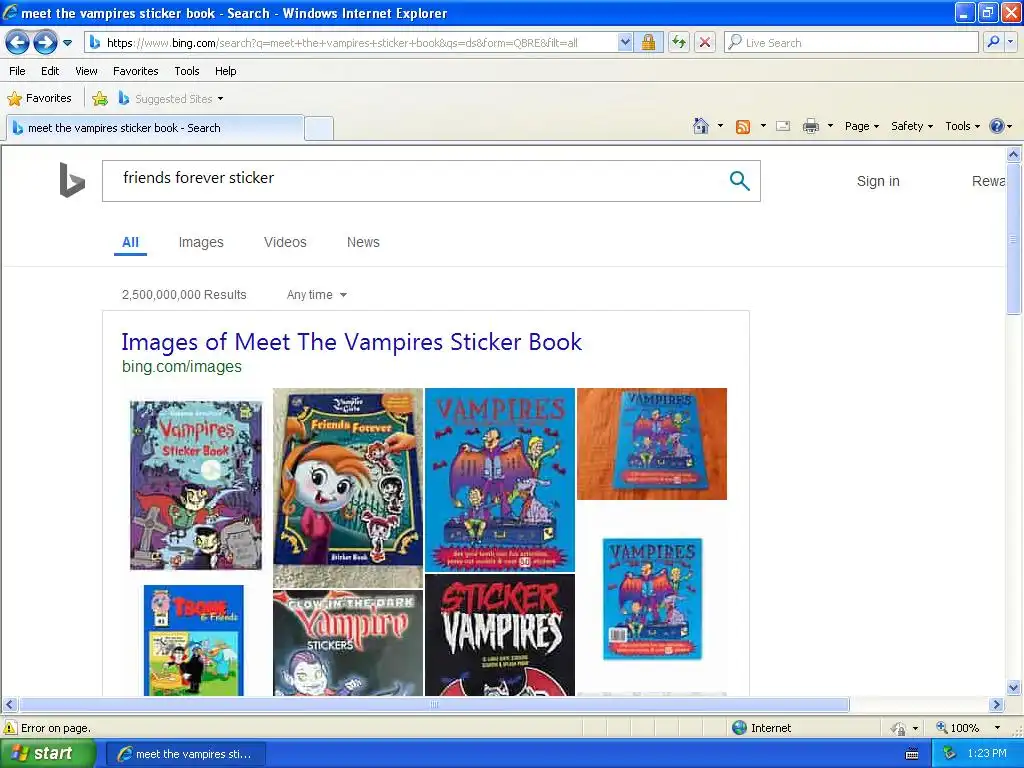The height and width of the screenshot is (768, 1024).
Task: Open 'Images of Meet The Vampires Sticker Book' link
Action: [351, 342]
